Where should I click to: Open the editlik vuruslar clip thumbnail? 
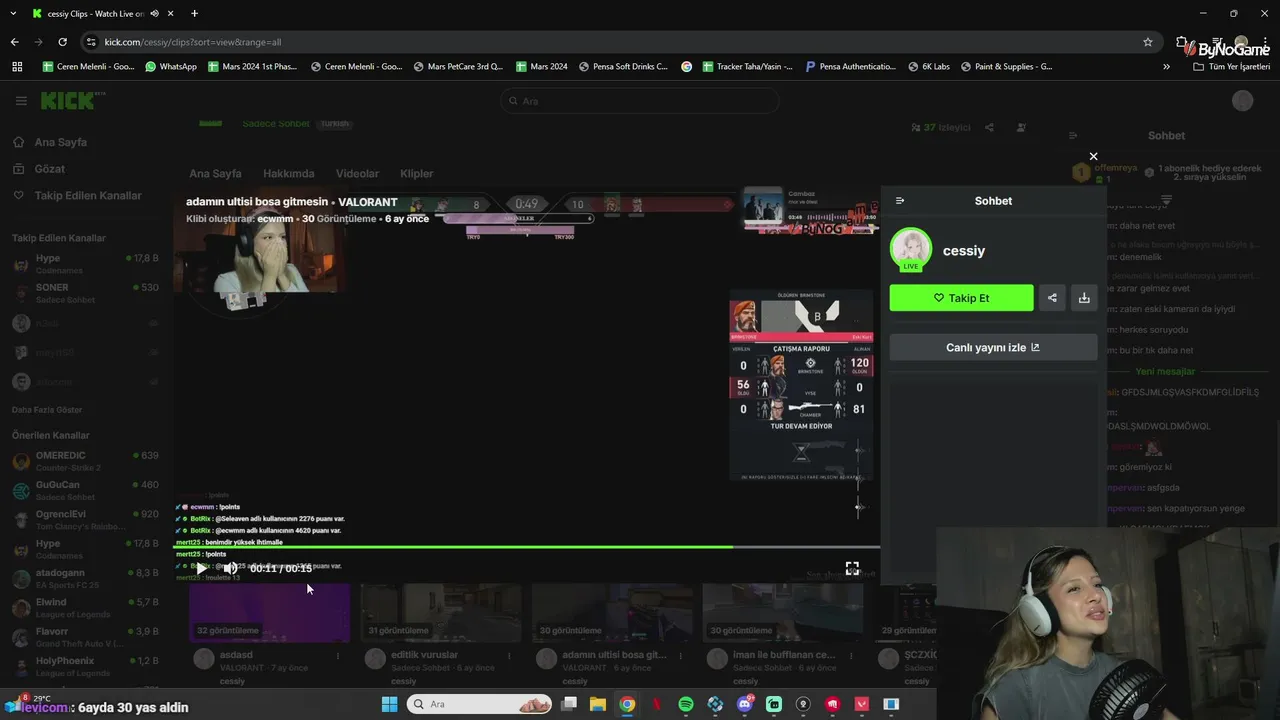(x=441, y=612)
